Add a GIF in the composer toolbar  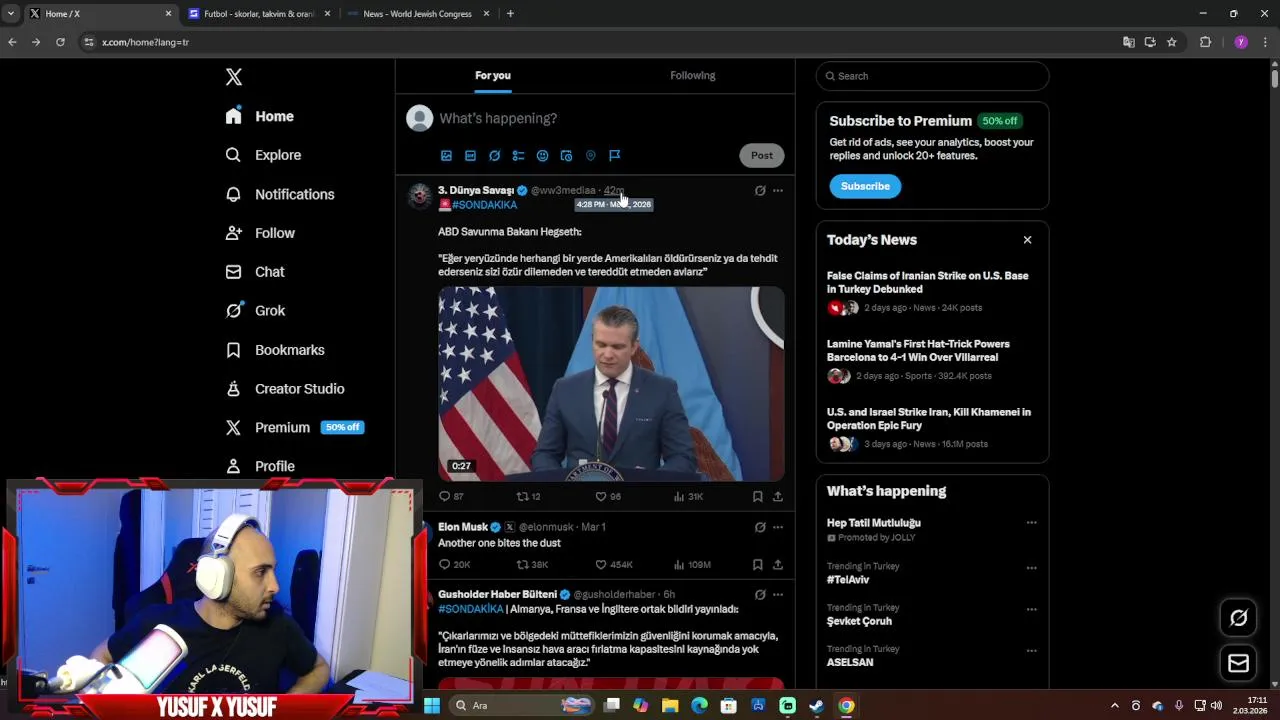click(x=470, y=156)
